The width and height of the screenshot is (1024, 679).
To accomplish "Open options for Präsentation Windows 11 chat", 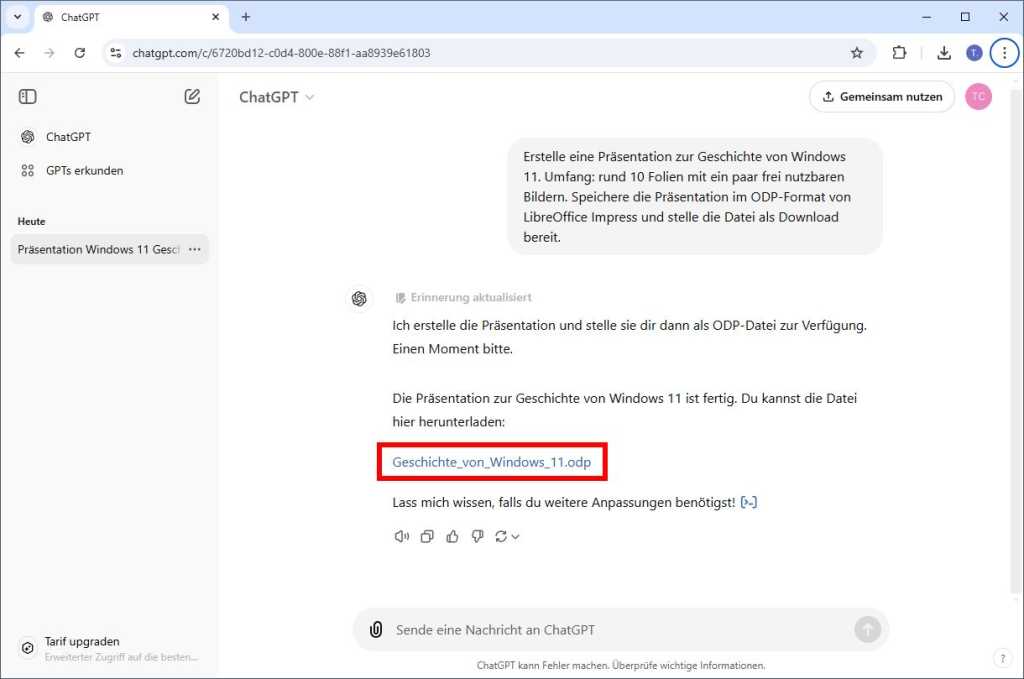I will click(x=194, y=249).
